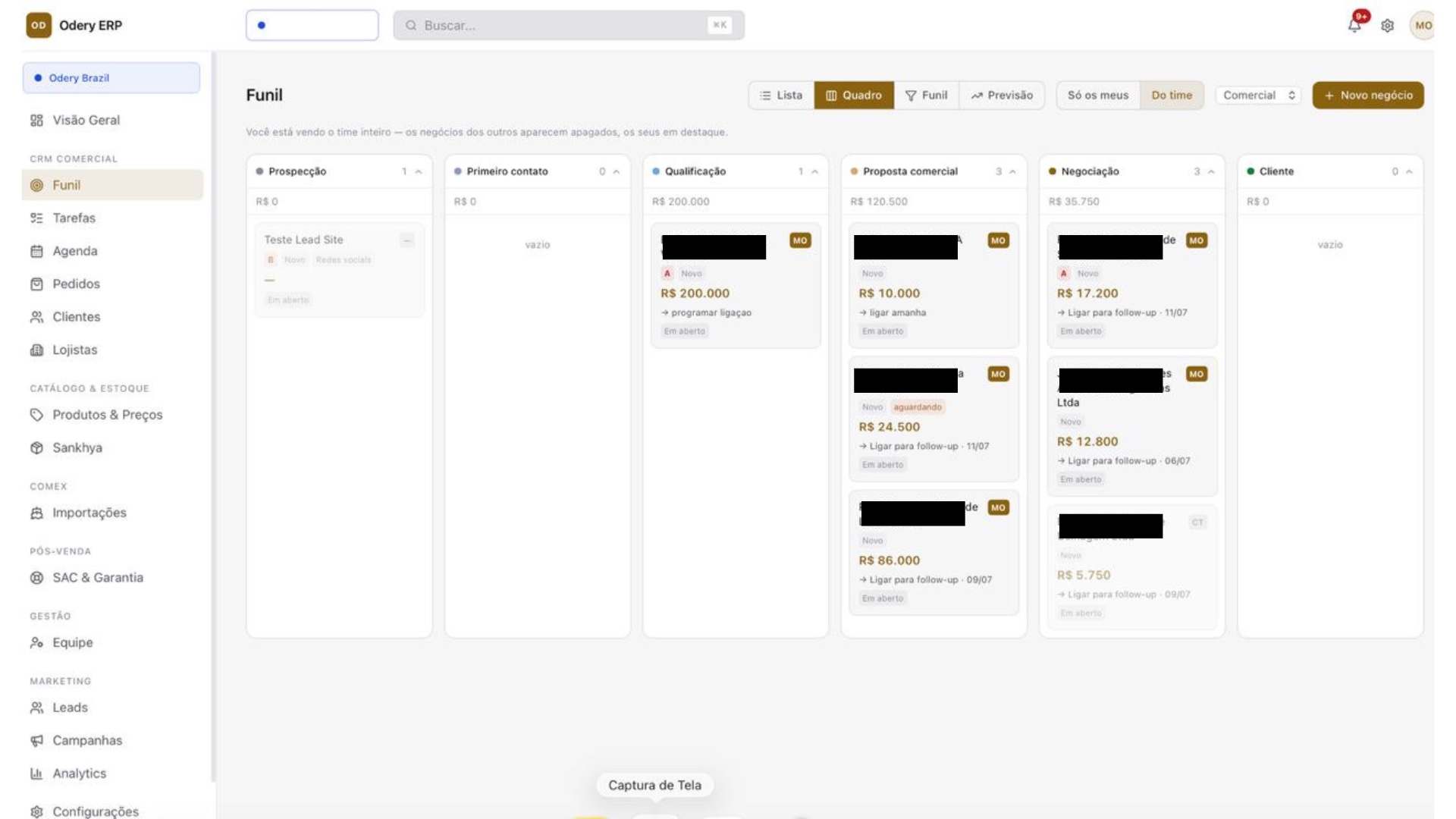Image resolution: width=1456 pixels, height=819 pixels.
Task: Click the Buscar search field
Action: (x=569, y=25)
